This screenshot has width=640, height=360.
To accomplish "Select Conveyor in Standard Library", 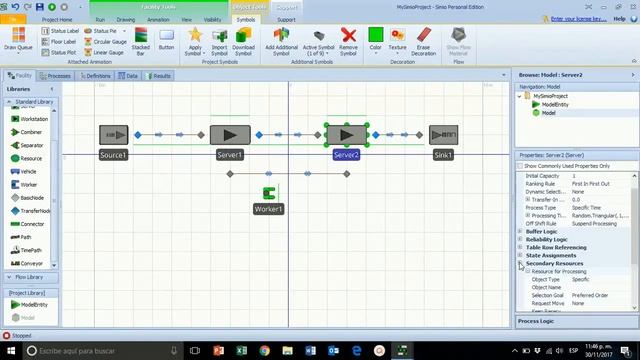I will pyautogui.click(x=27, y=263).
